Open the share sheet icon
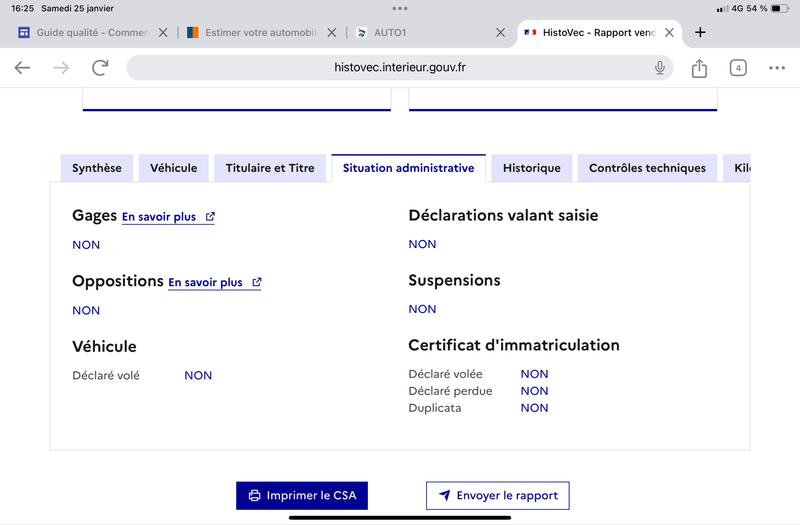 699,67
